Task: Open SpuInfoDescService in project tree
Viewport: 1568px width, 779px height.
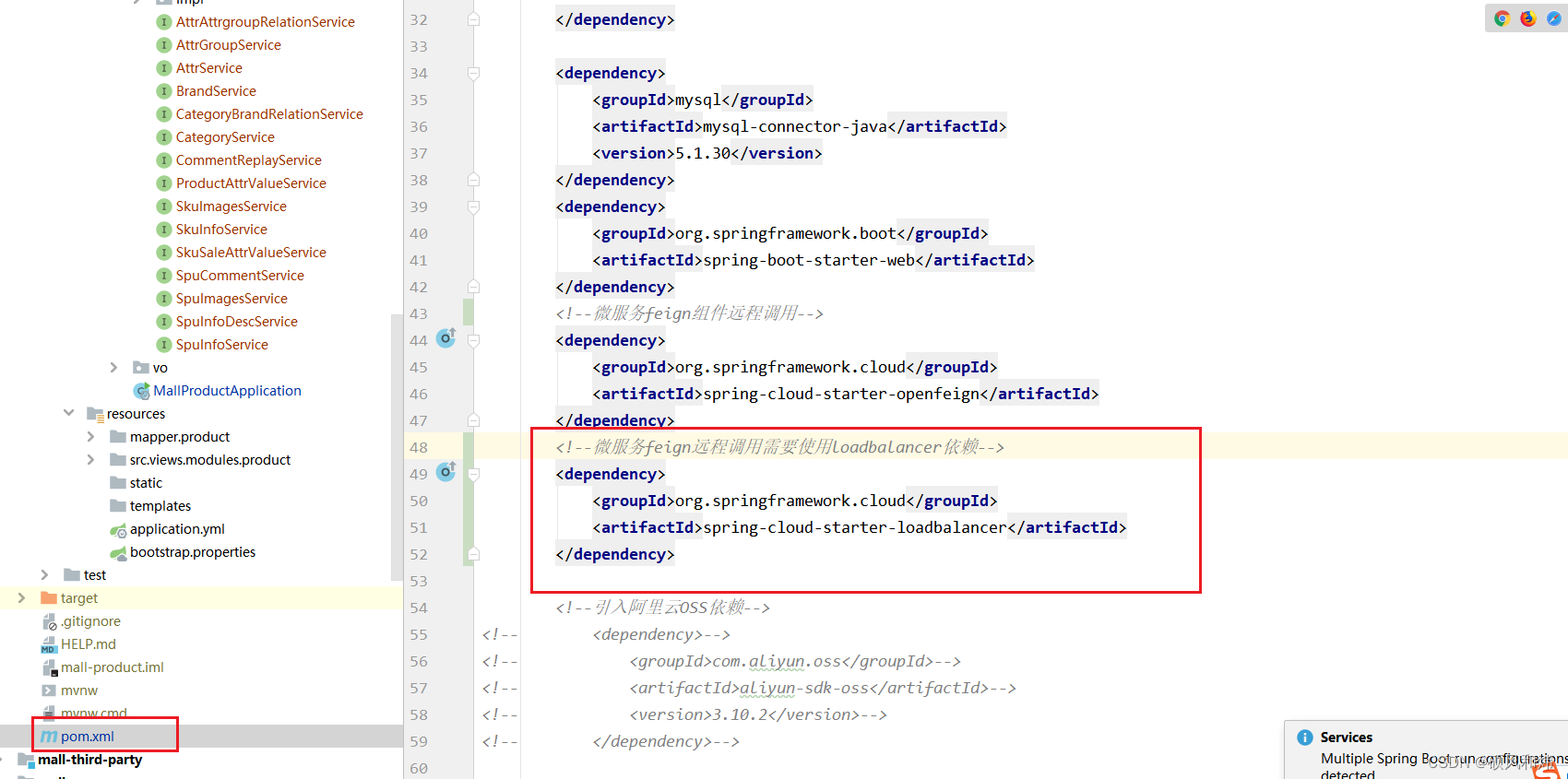Action: click(237, 322)
